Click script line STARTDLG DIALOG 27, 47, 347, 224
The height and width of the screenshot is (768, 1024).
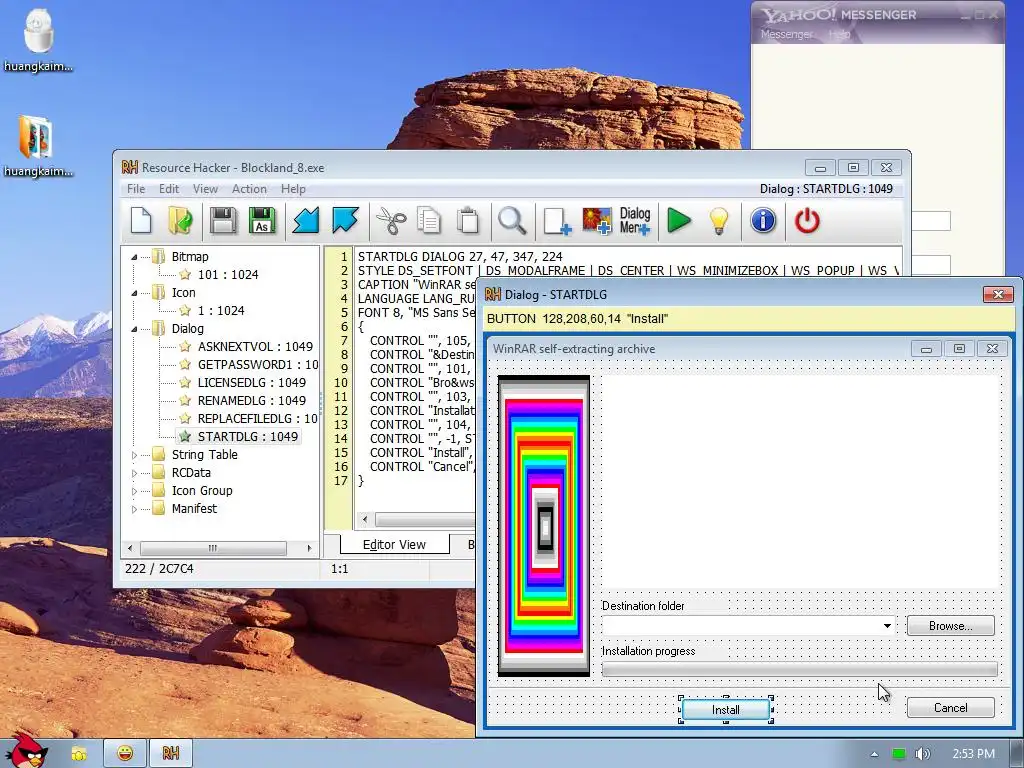(460, 257)
